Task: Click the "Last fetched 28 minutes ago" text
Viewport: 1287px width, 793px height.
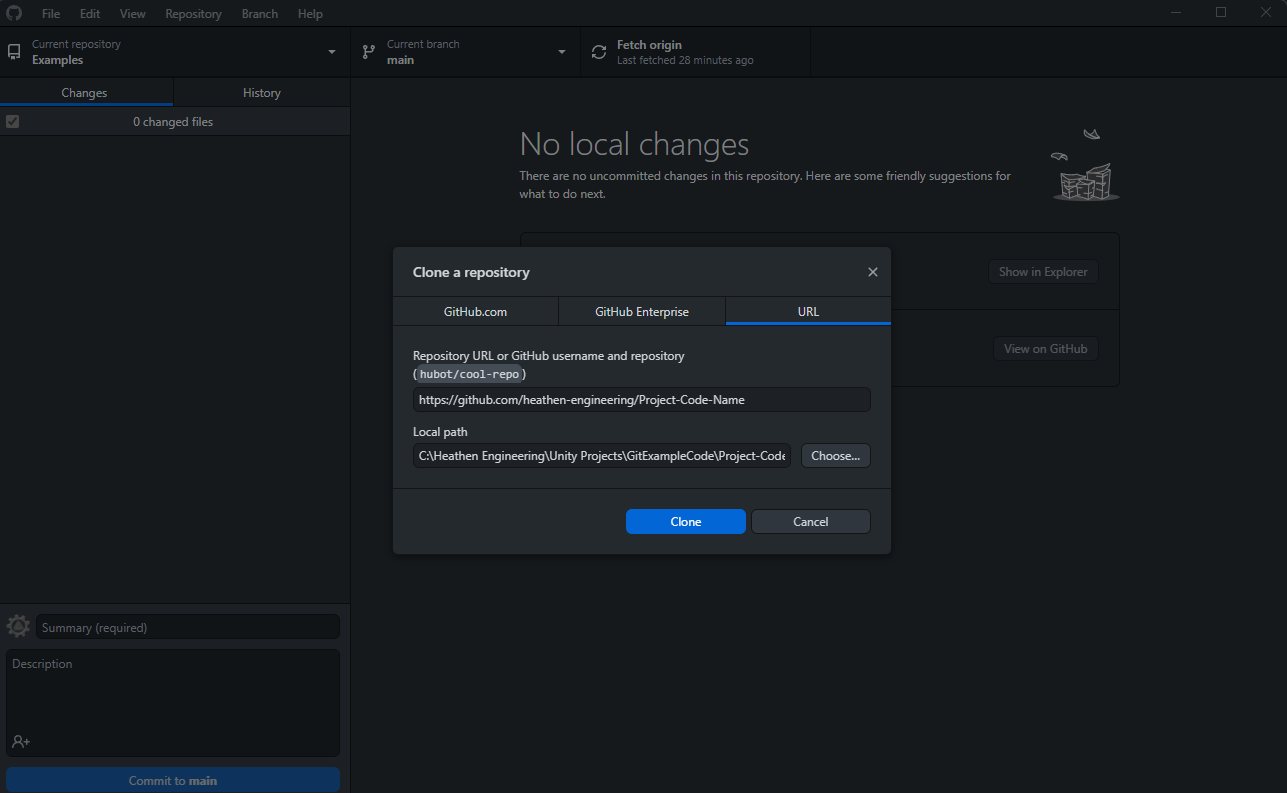Action: coord(685,61)
